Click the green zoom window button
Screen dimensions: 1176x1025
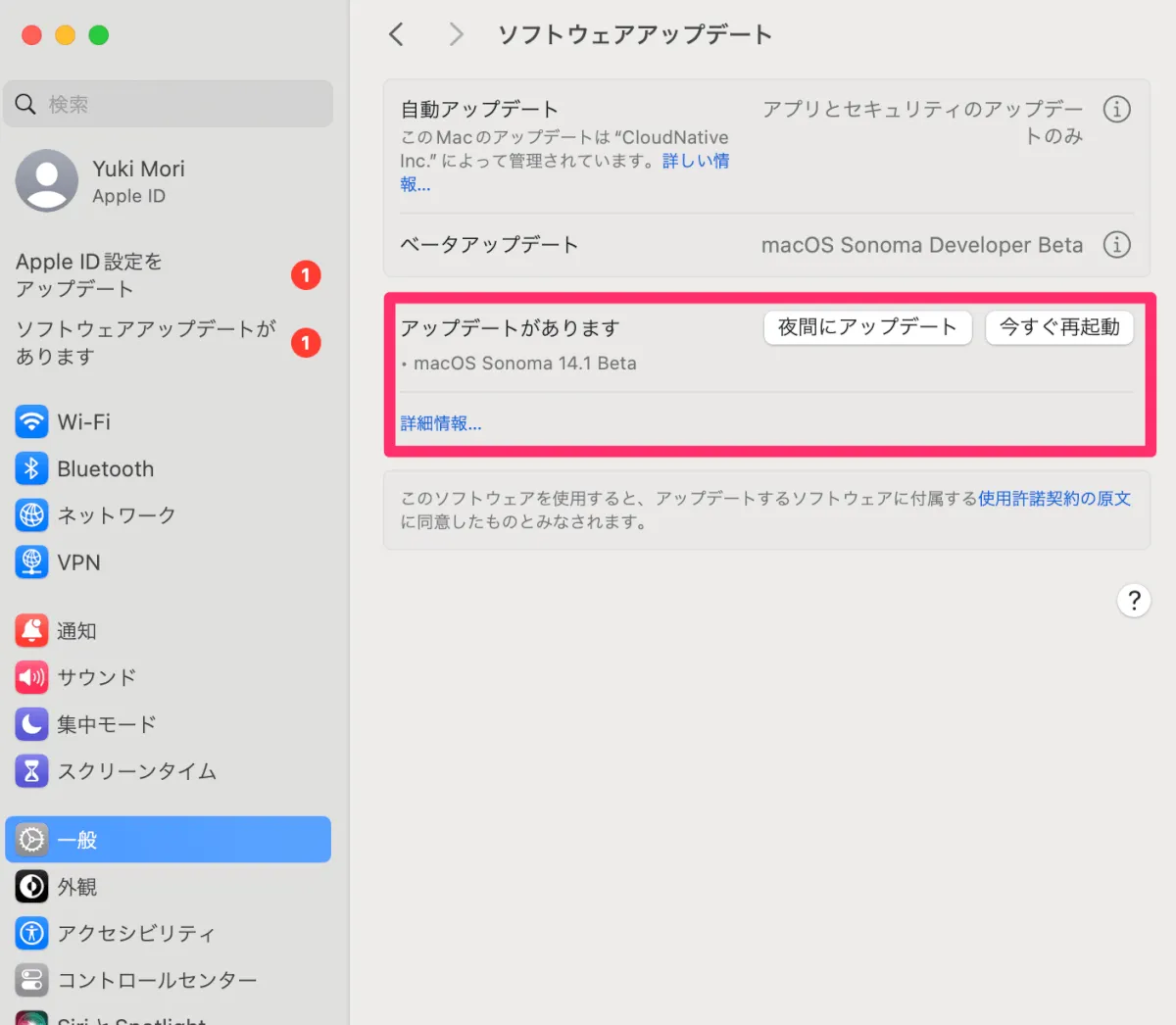click(98, 35)
